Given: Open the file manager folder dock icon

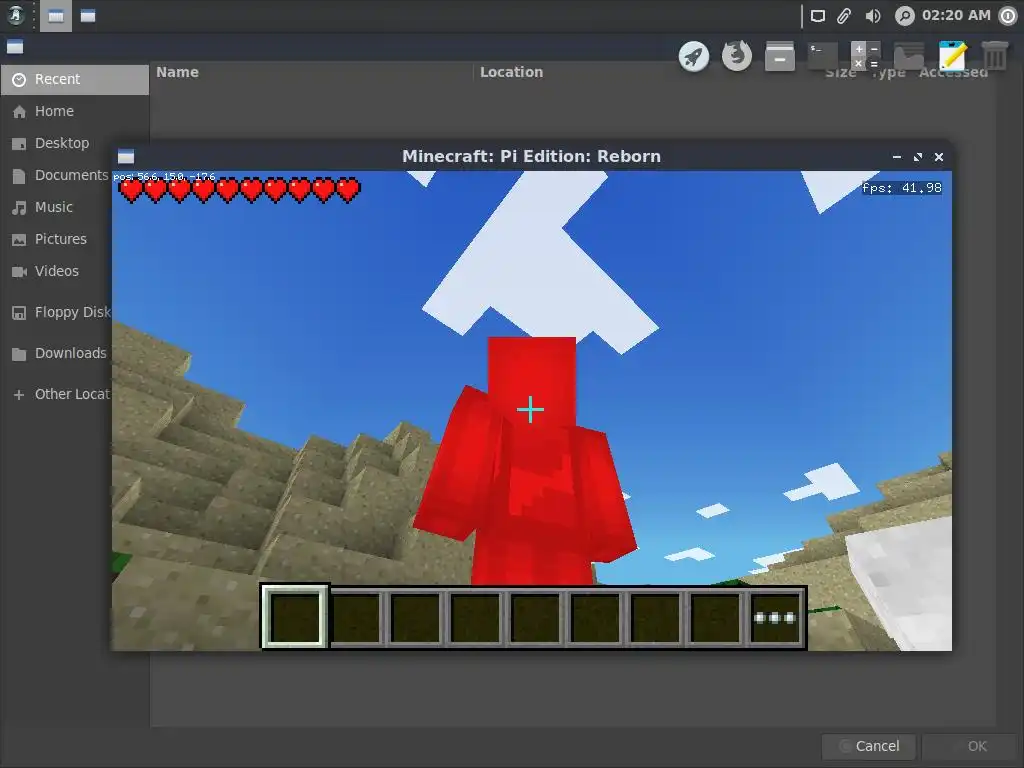Looking at the screenshot, I should pyautogui.click(x=909, y=56).
